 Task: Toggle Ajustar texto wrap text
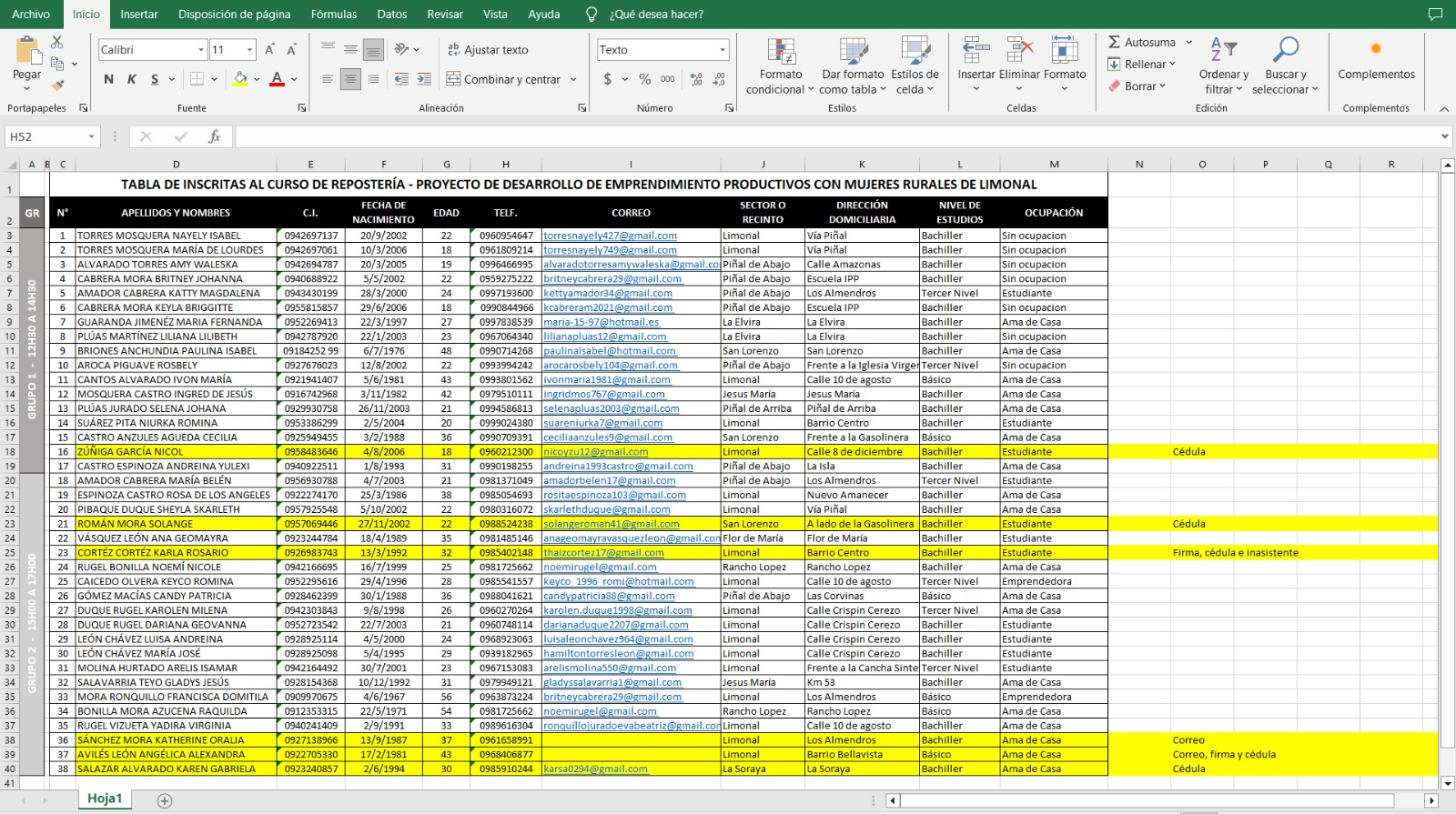tap(488, 50)
